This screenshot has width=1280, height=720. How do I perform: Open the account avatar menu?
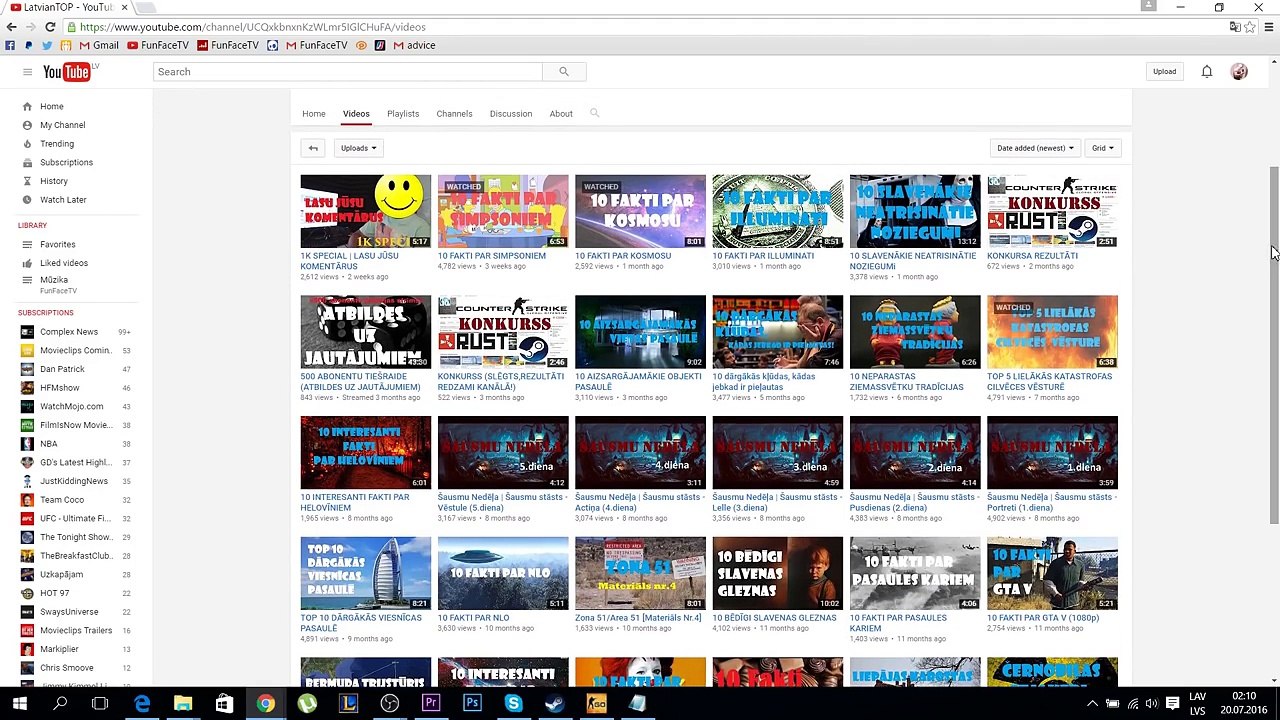pyautogui.click(x=1239, y=72)
